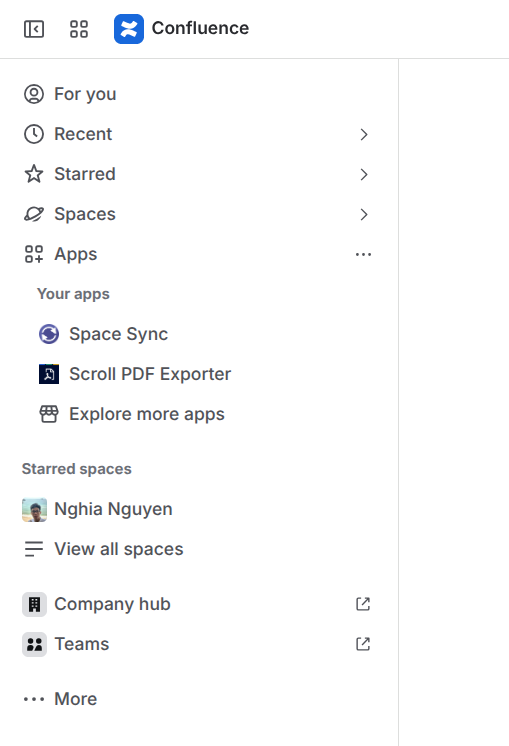This screenshot has height=746, width=509.
Task: Click the Scroll PDF Exporter icon
Action: (49, 374)
